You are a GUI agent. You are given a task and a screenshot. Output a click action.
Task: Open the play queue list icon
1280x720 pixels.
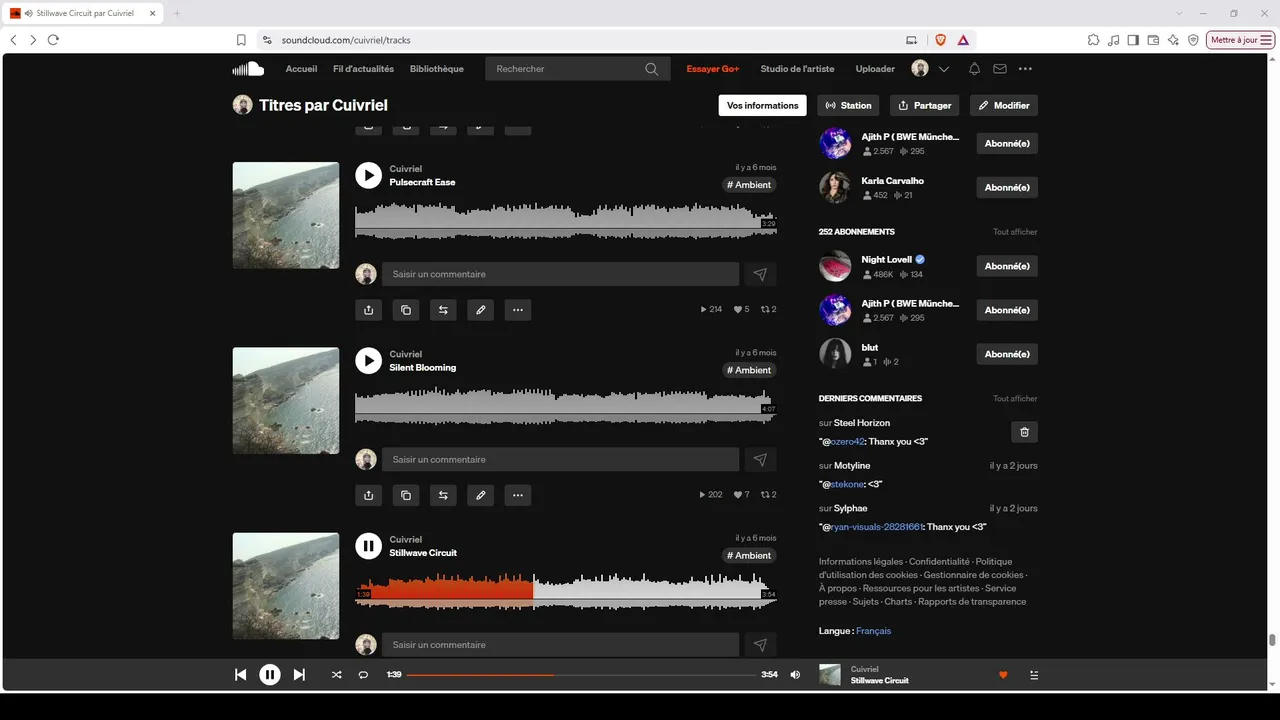click(x=1034, y=675)
